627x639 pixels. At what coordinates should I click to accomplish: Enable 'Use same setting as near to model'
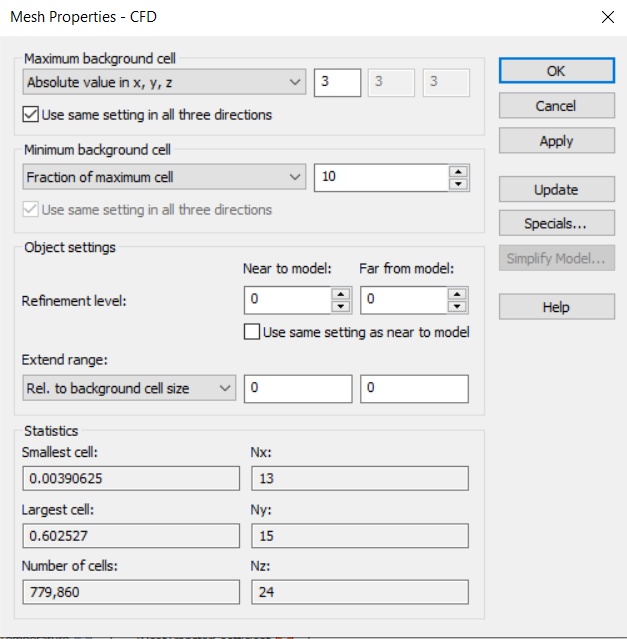[252, 332]
